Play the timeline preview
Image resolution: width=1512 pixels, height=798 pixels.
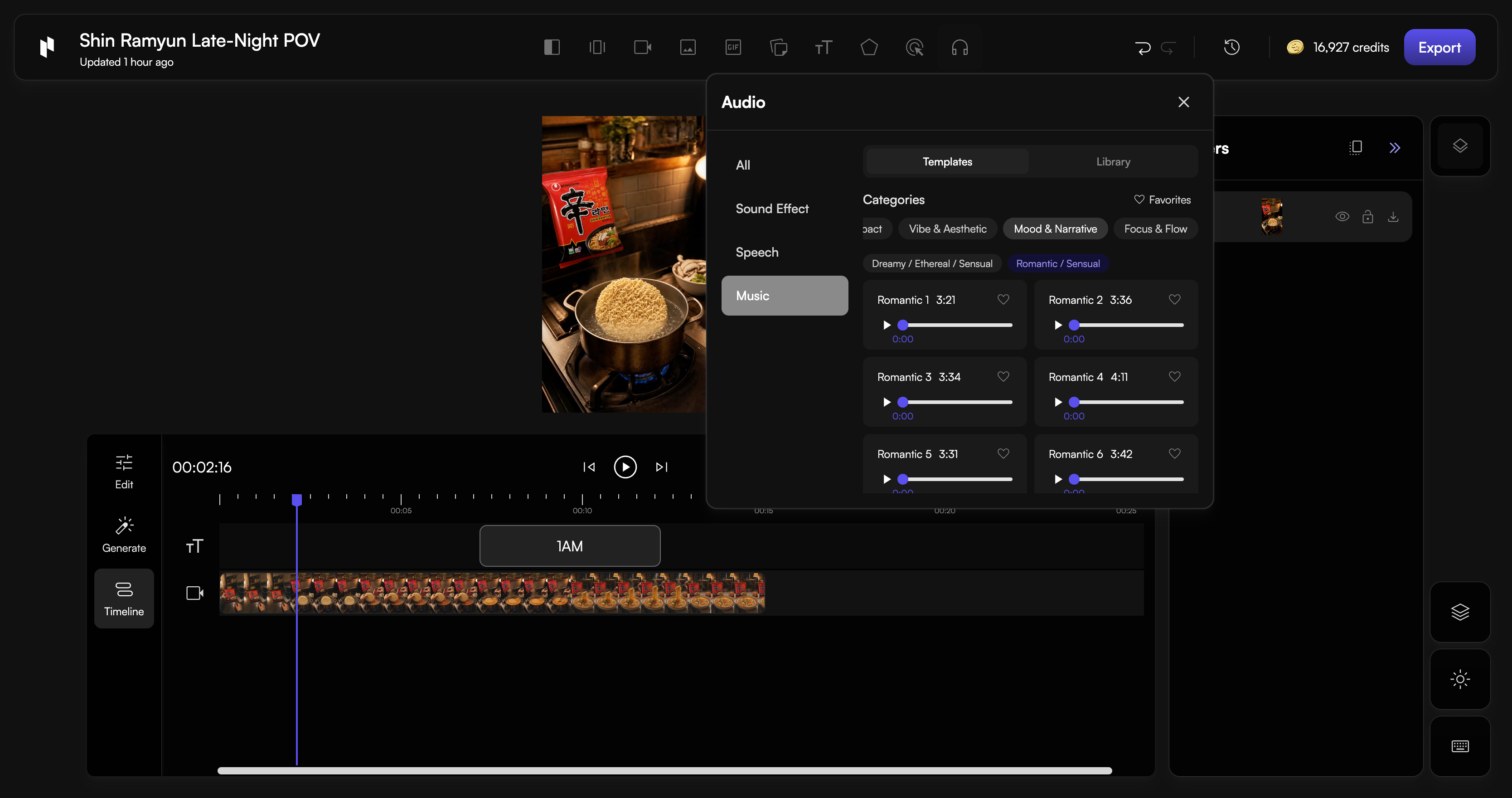click(625, 467)
